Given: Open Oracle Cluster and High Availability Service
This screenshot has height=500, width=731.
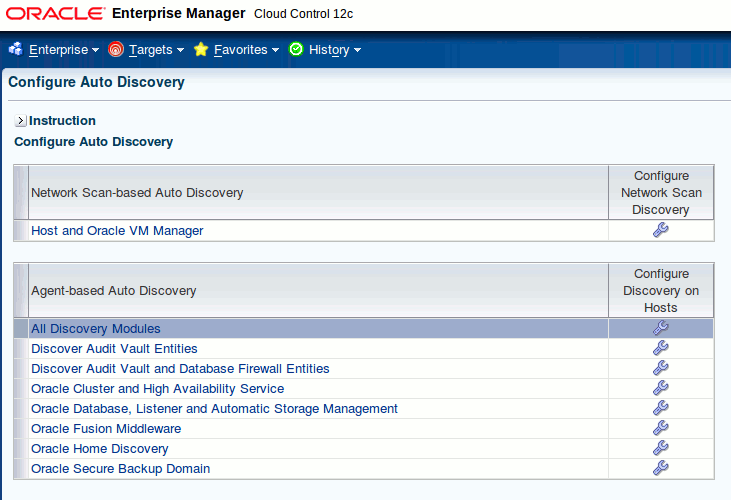Looking at the screenshot, I should tap(158, 389).
